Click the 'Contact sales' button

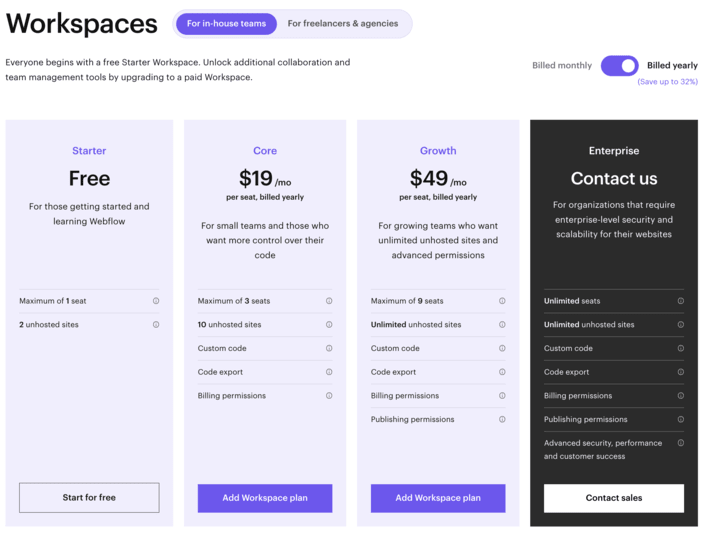pos(614,498)
